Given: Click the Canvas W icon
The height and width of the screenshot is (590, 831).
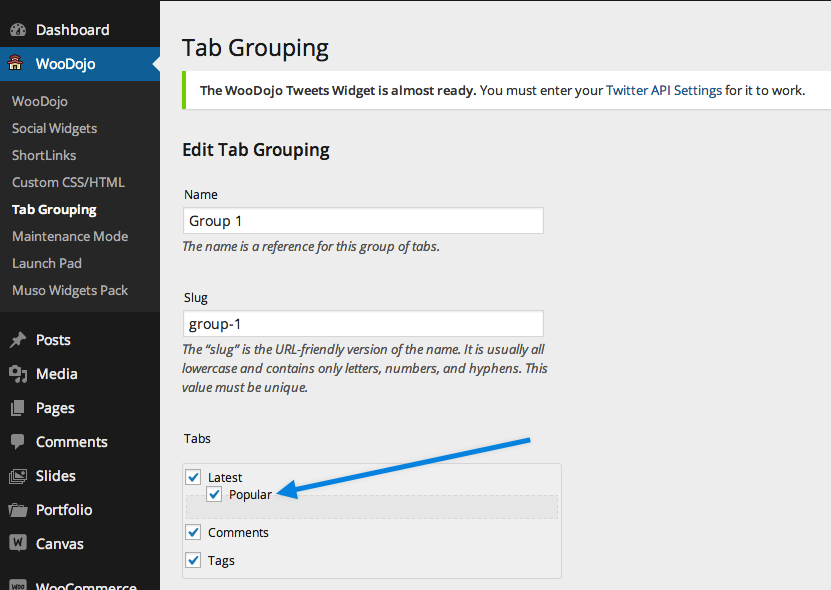Looking at the screenshot, I should coord(17,543).
